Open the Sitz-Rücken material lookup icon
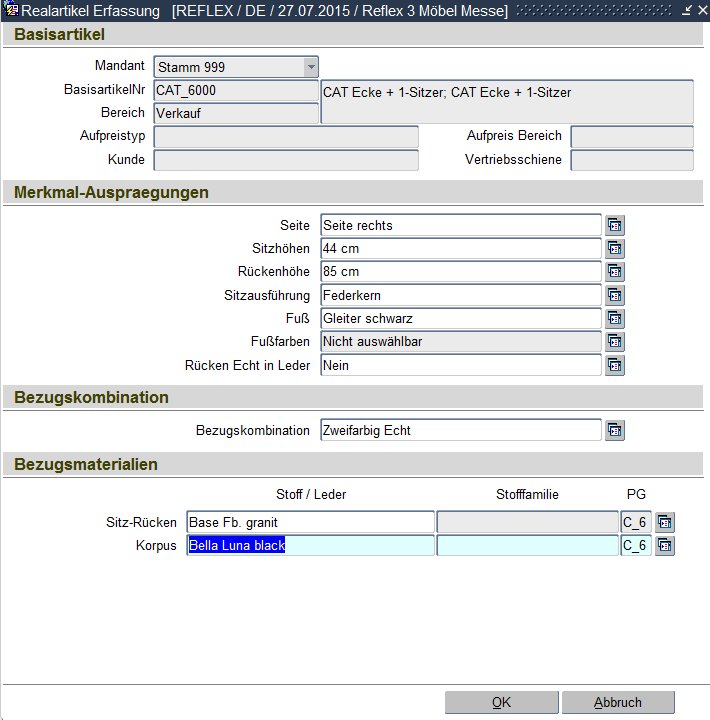This screenshot has width=710, height=720. point(665,522)
